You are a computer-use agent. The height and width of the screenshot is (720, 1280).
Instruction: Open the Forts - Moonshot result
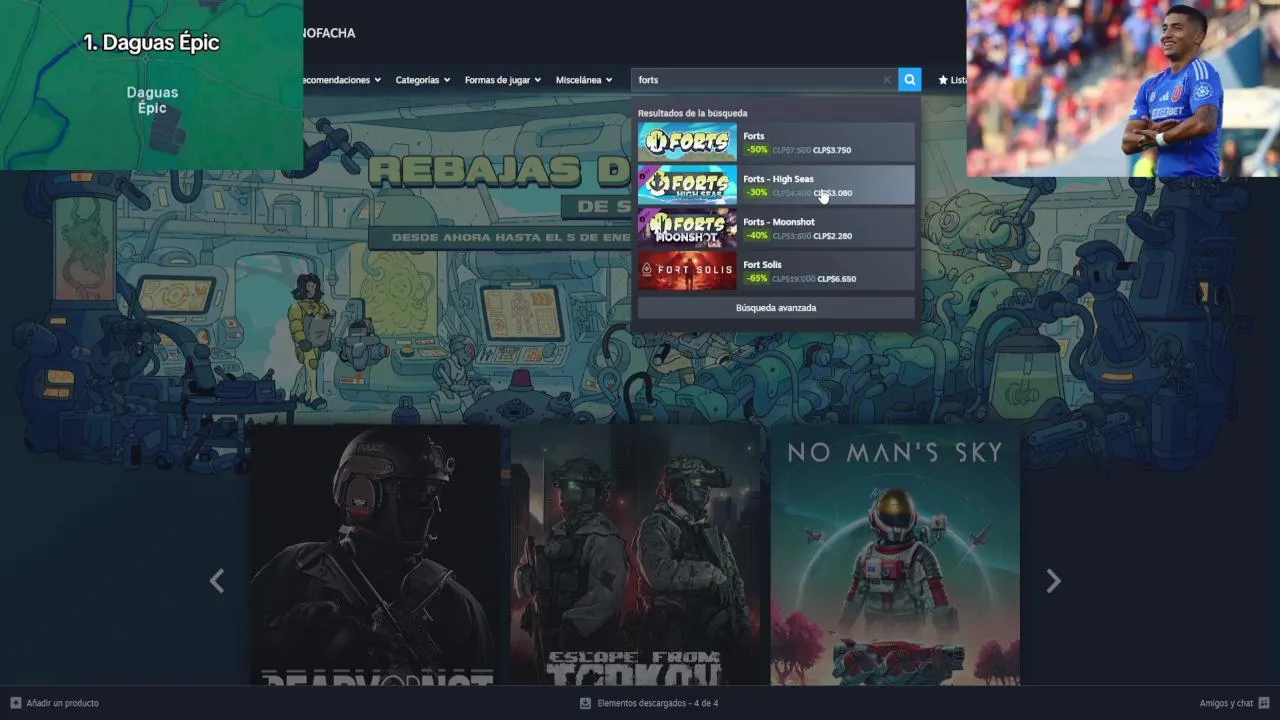(x=776, y=228)
